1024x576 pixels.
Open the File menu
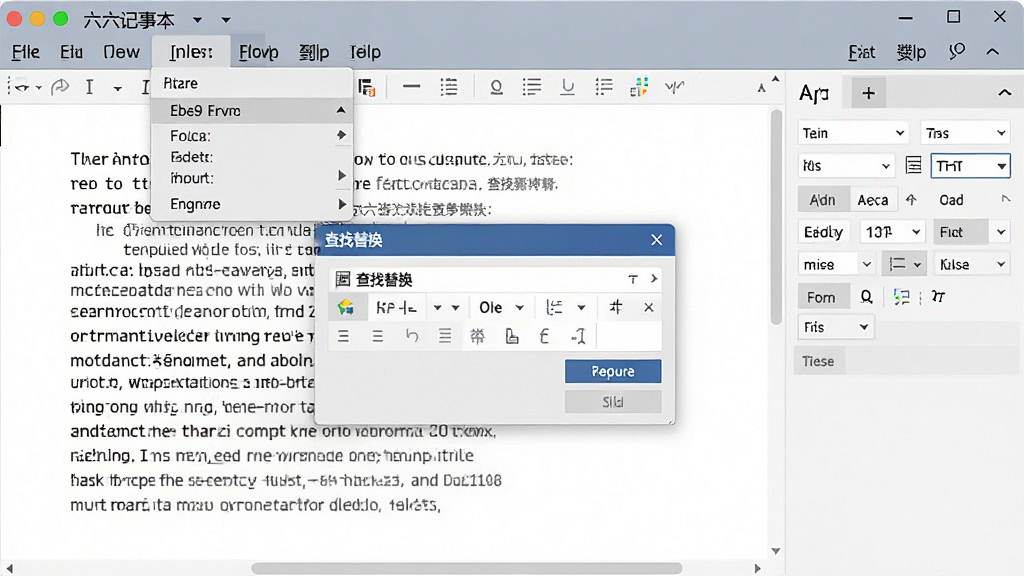25,52
